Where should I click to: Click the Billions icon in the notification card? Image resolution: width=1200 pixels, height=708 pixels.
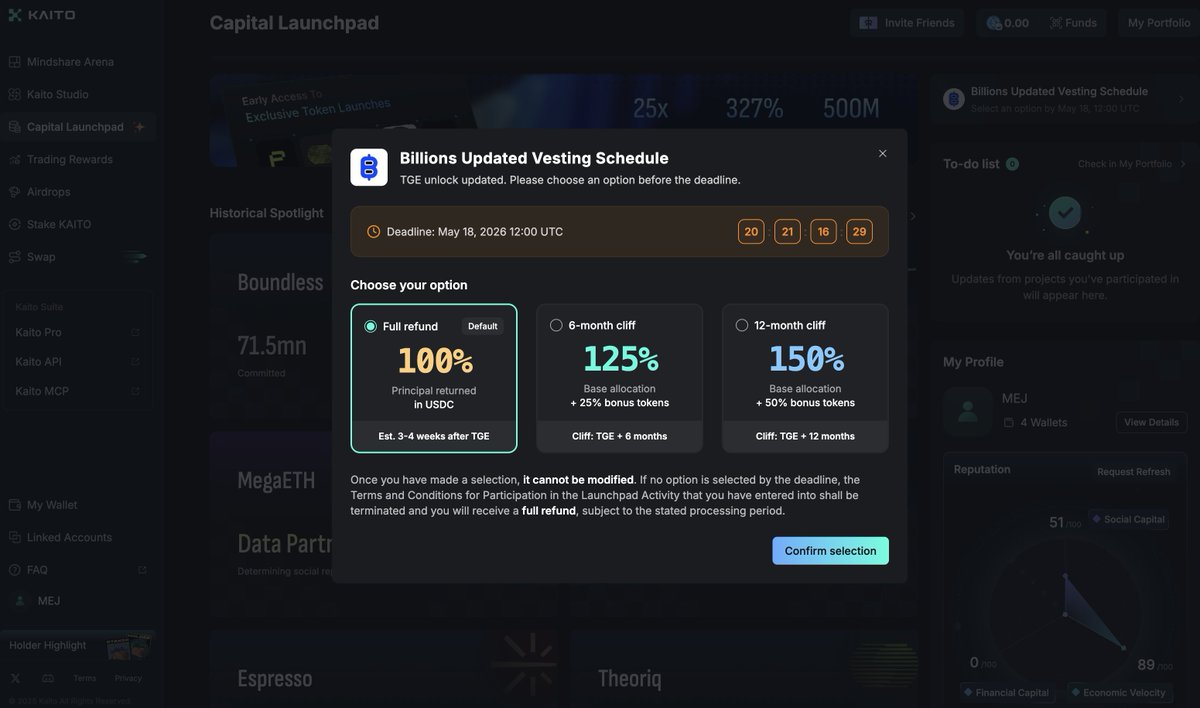(x=954, y=99)
